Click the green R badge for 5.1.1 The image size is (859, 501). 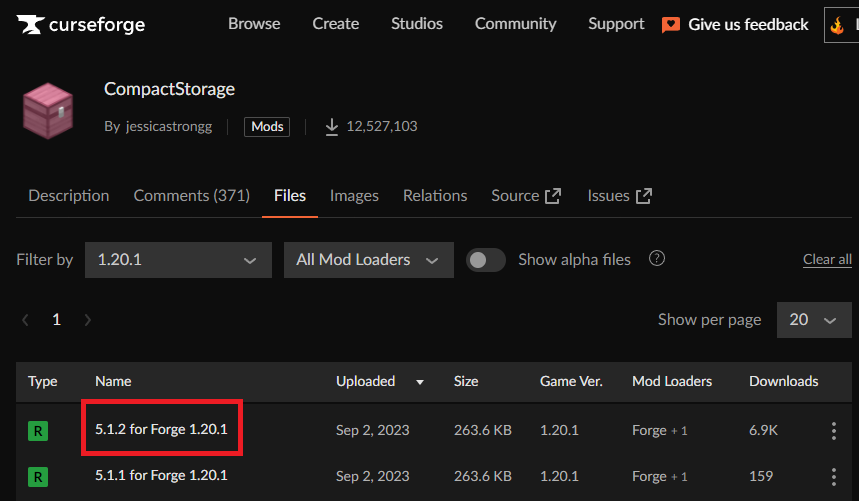38,477
